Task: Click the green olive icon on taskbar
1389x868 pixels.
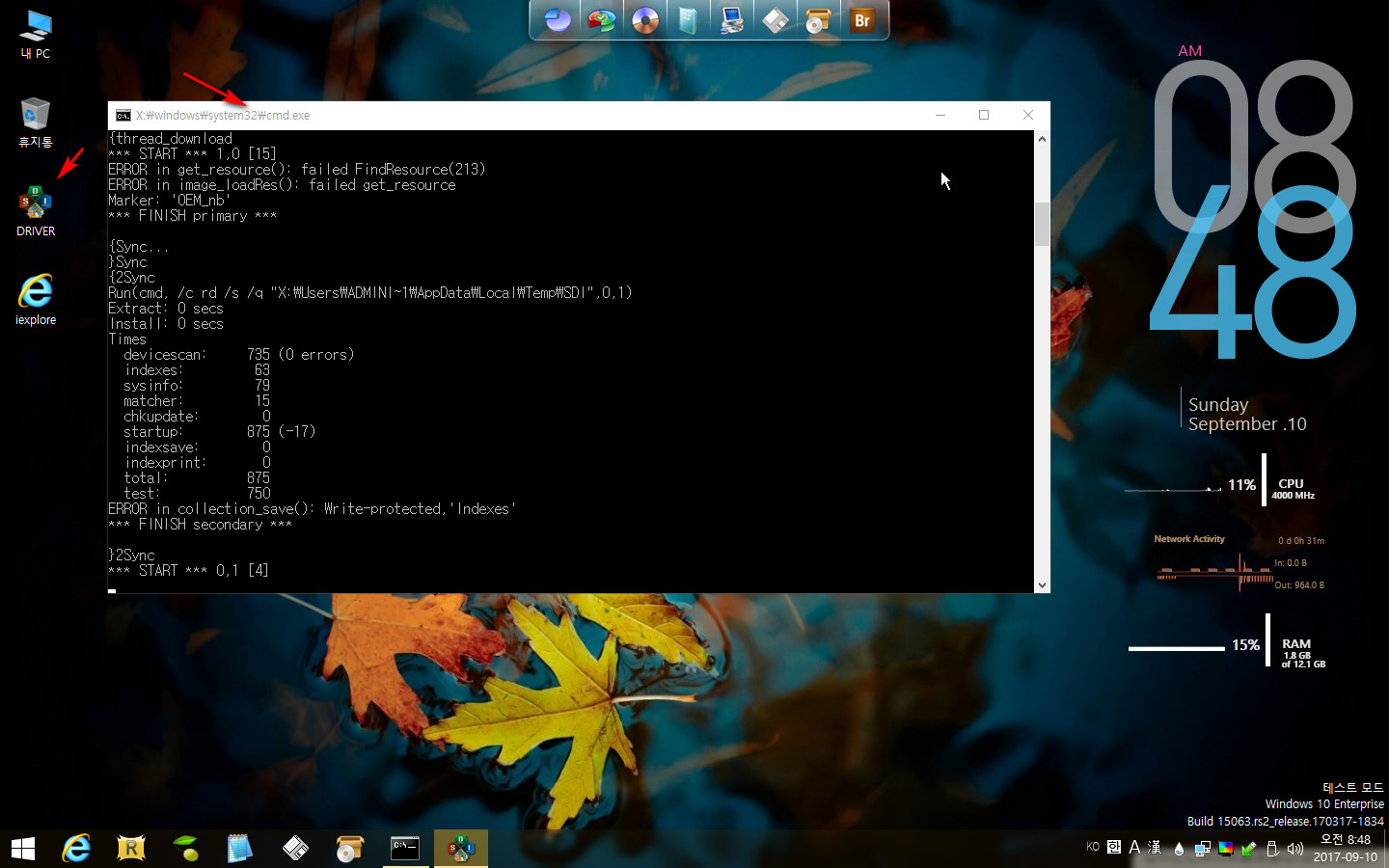Action: coord(185,849)
